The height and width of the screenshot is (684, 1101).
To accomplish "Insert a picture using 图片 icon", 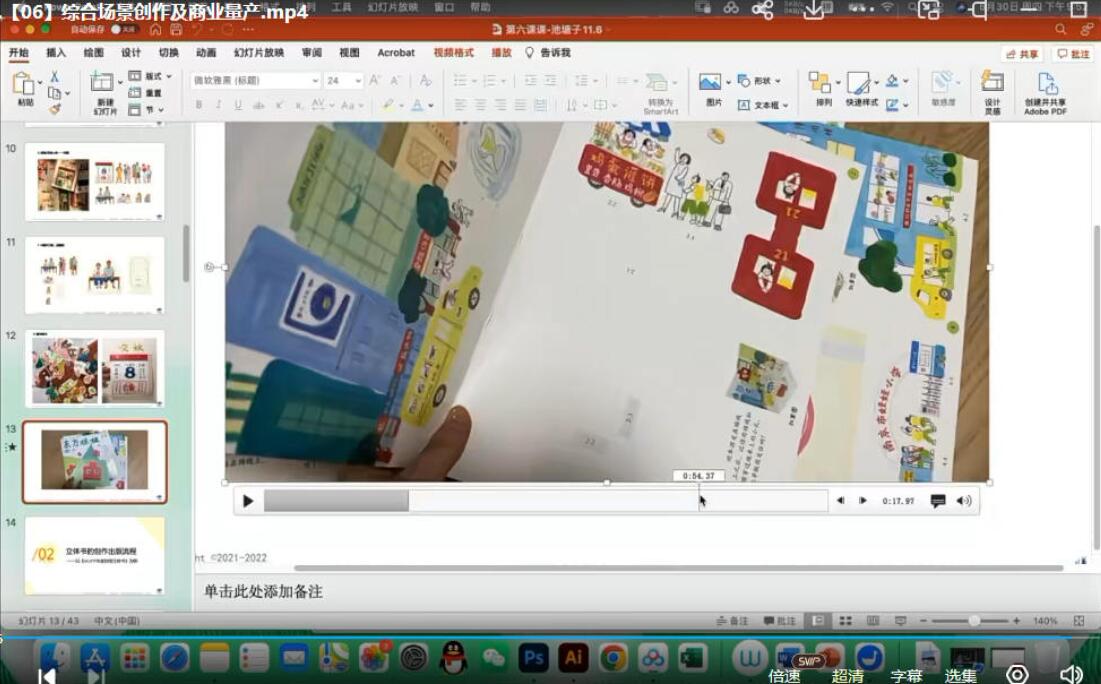I will 710,83.
